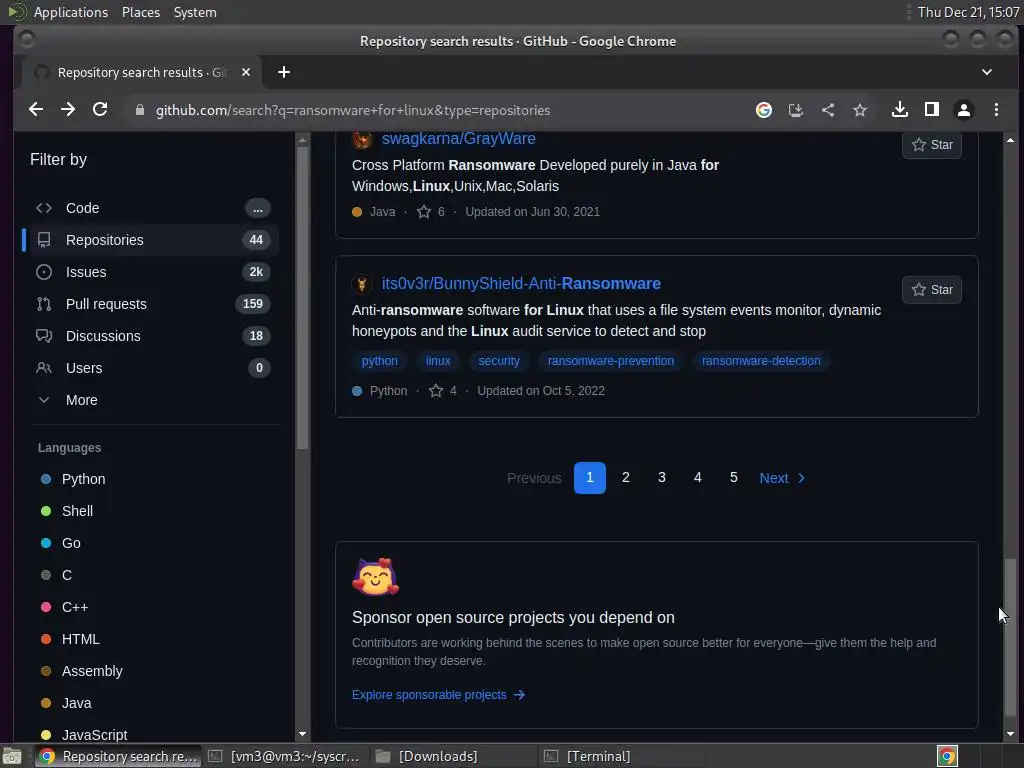Select the Issues filter
This screenshot has width=1024, height=768.
153,272
